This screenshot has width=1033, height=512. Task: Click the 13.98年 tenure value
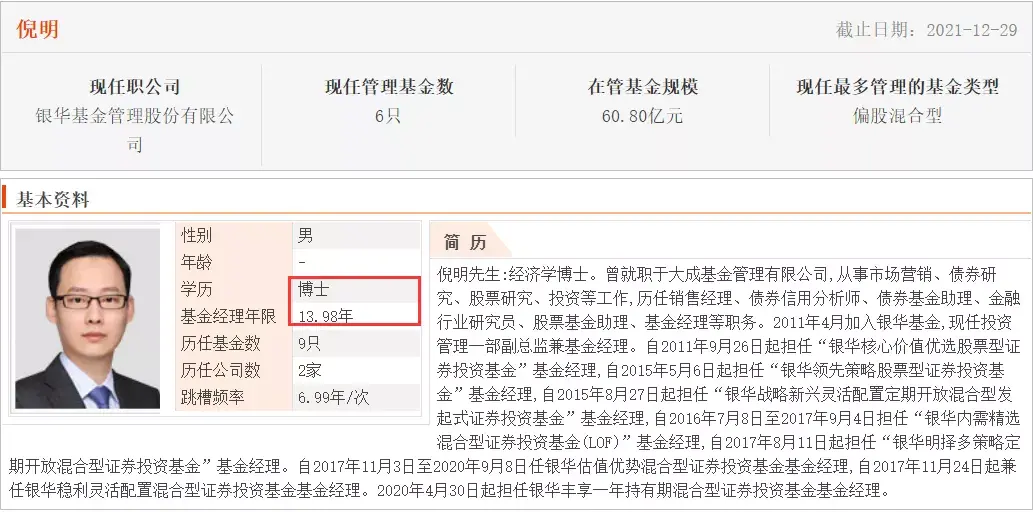(325, 316)
